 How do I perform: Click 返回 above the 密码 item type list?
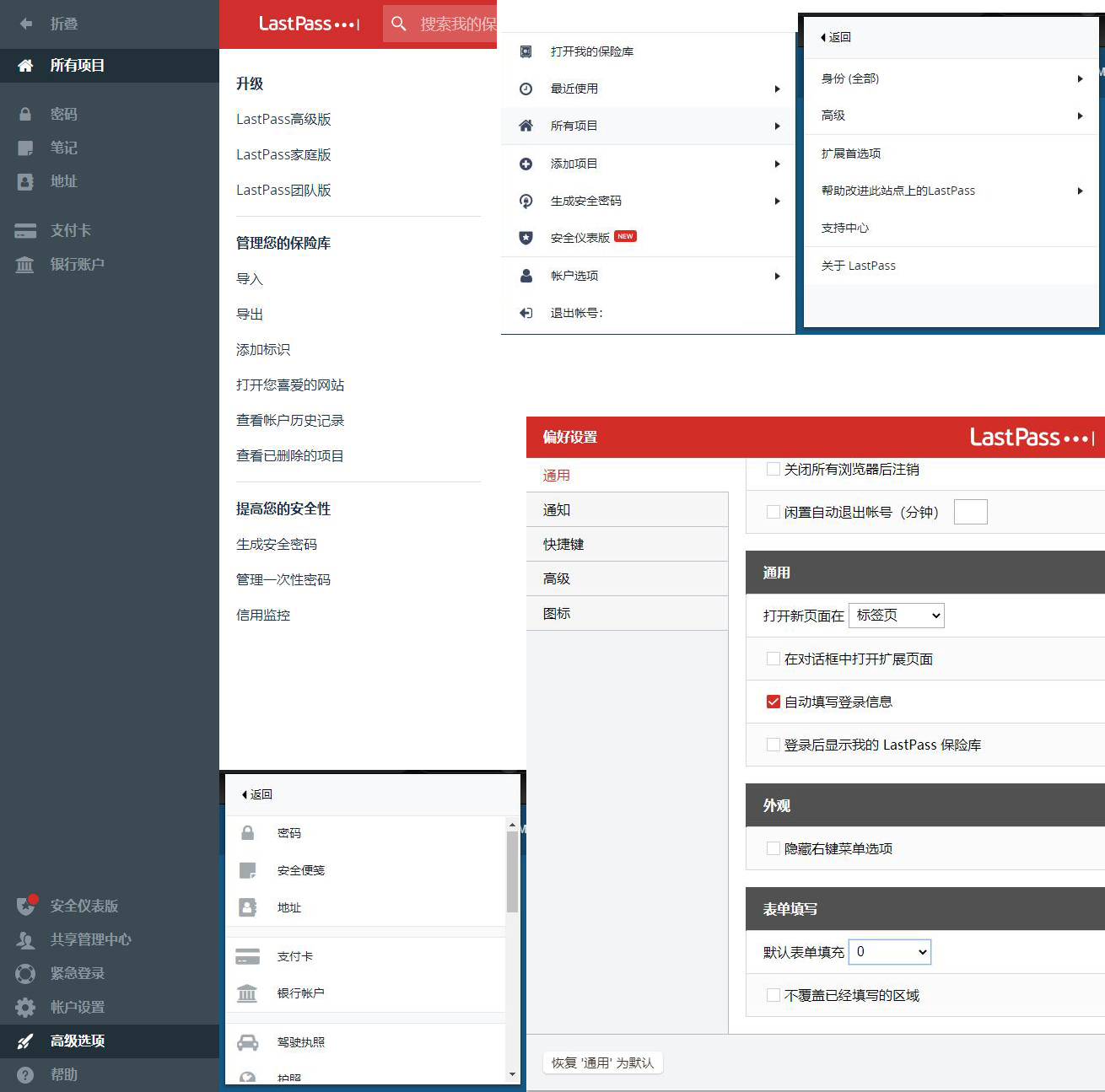[257, 794]
